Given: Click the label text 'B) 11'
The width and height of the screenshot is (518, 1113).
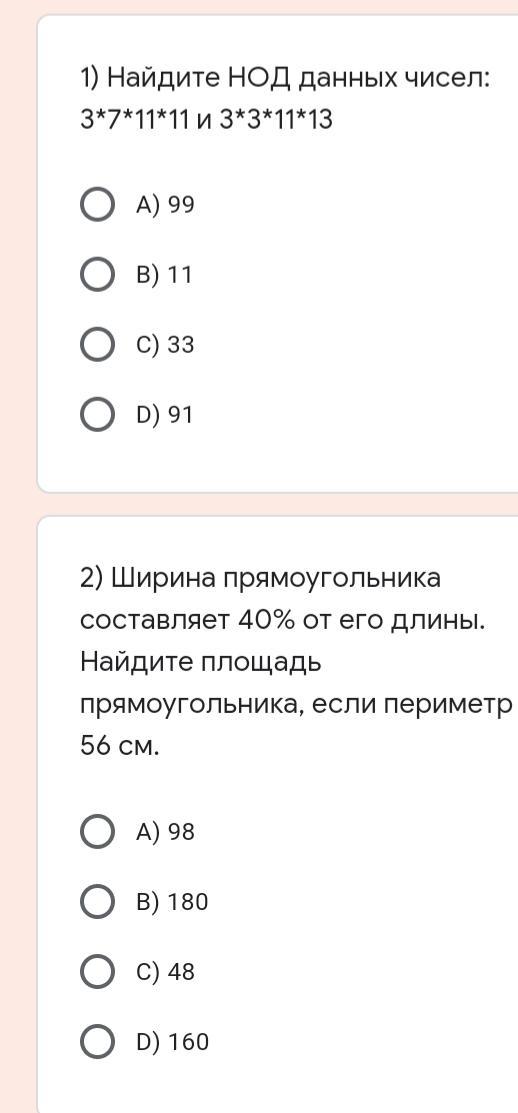Looking at the screenshot, I should (163, 275).
